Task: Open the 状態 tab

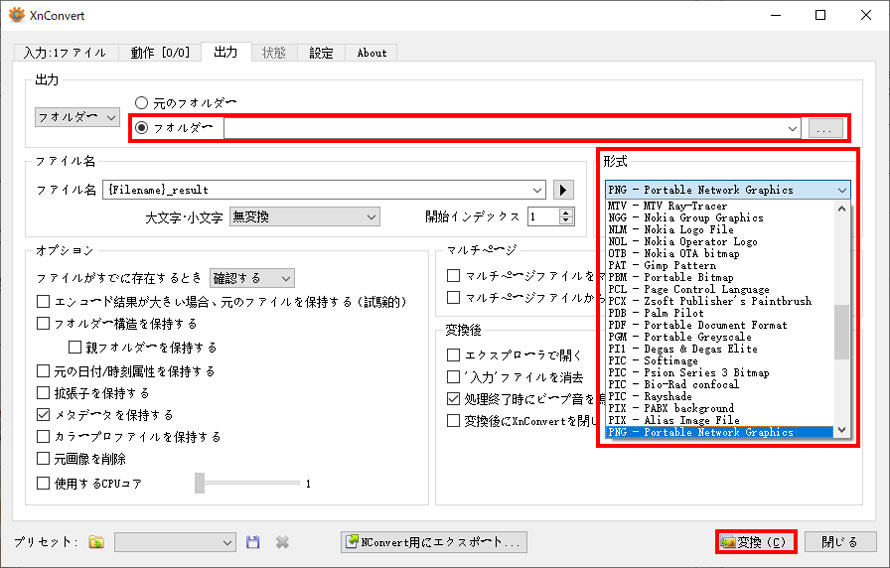Action: point(274,53)
